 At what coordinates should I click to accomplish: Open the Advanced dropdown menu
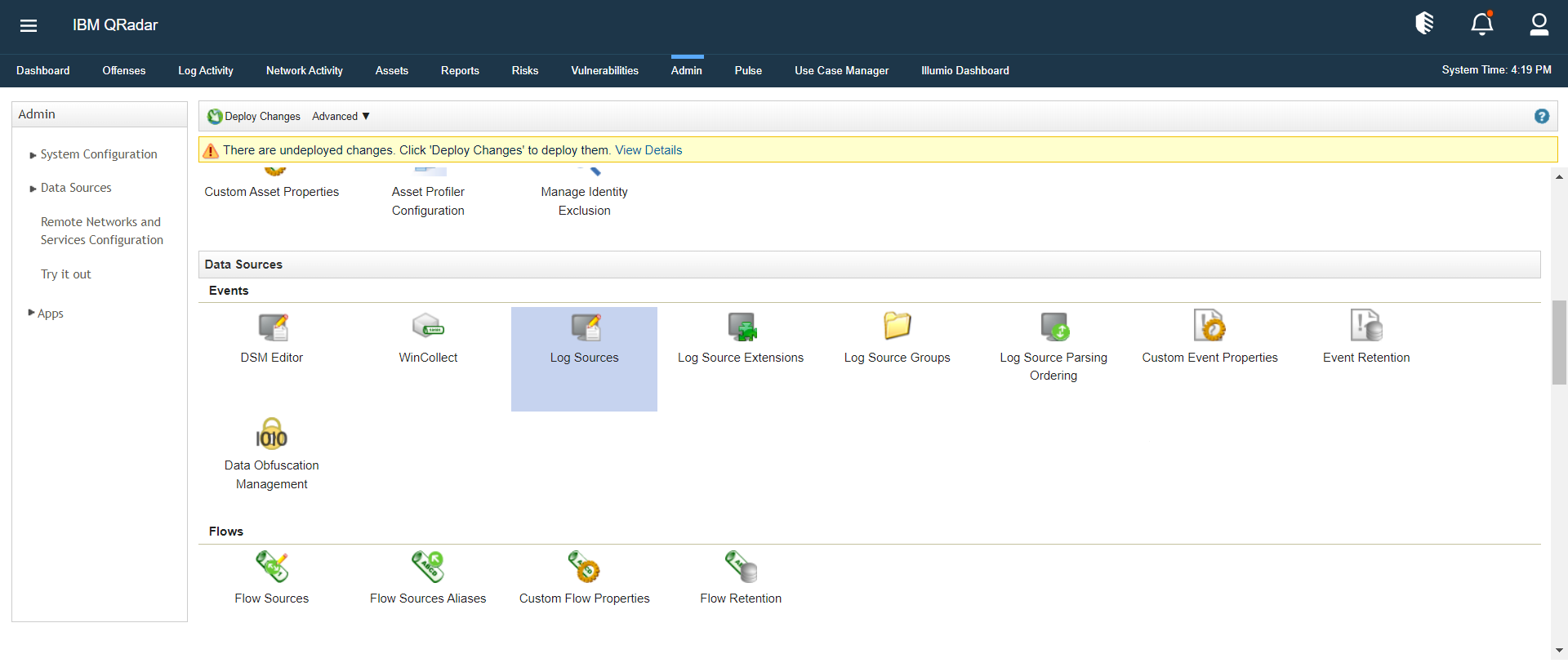341,117
